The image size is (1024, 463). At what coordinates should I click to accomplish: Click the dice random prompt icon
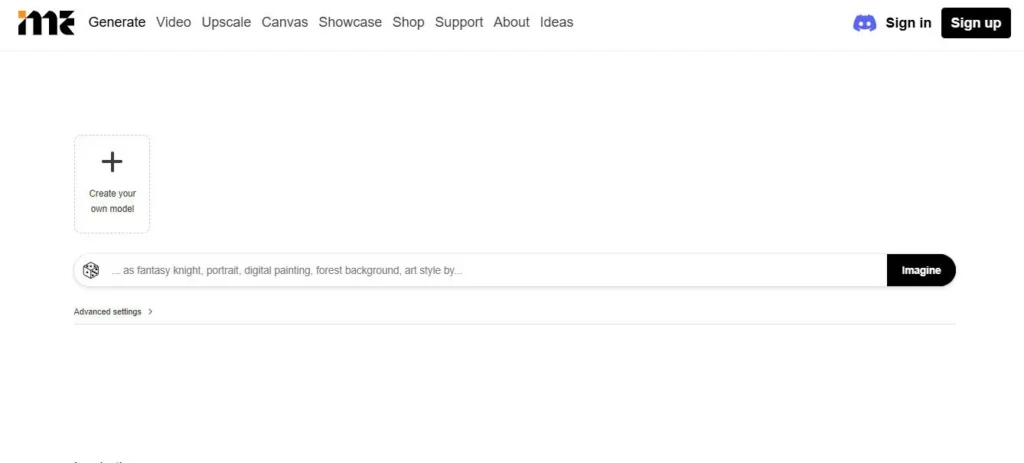point(91,270)
